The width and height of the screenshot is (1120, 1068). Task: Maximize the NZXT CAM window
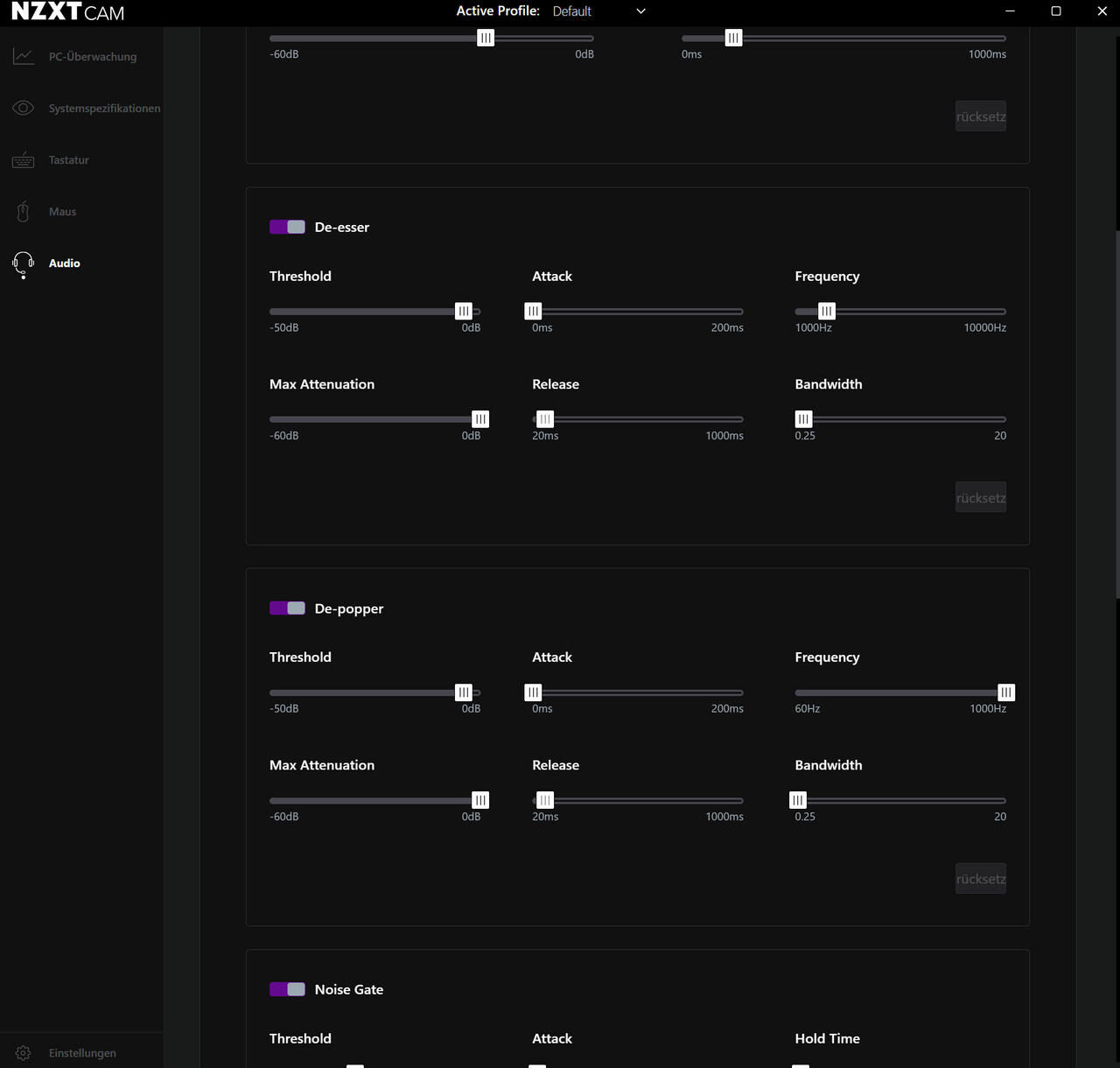tap(1056, 11)
